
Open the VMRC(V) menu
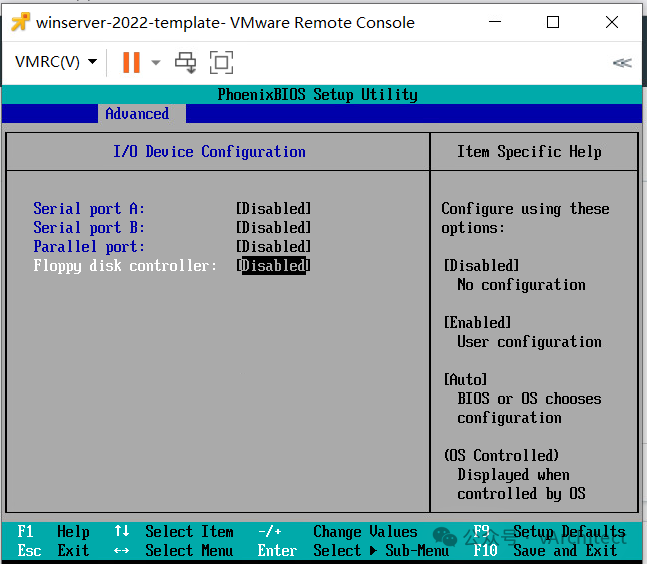56,62
